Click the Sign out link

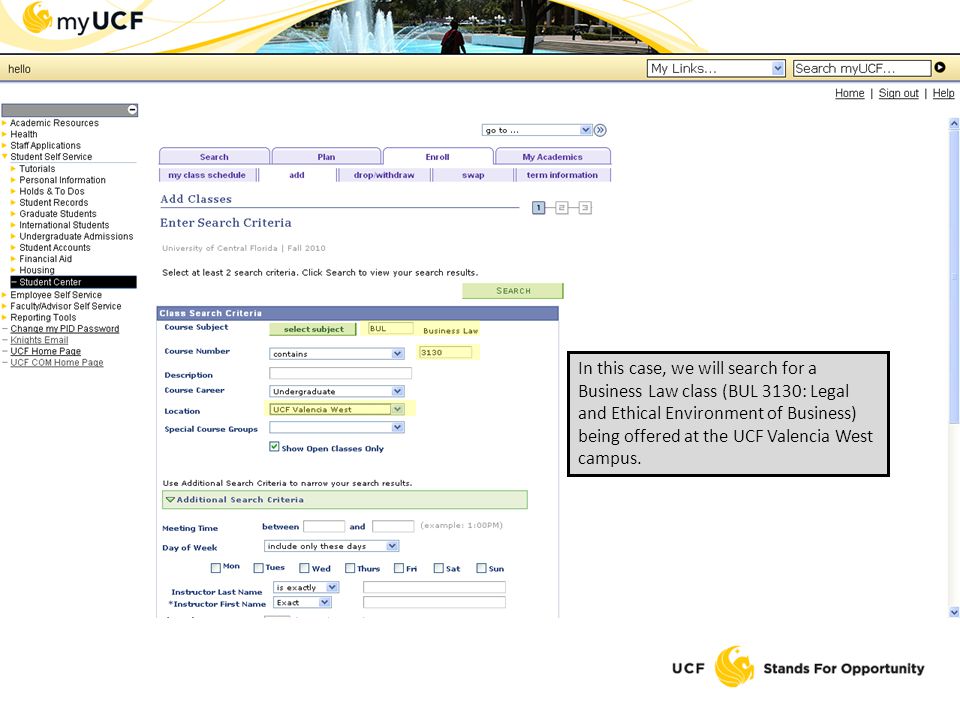point(898,93)
